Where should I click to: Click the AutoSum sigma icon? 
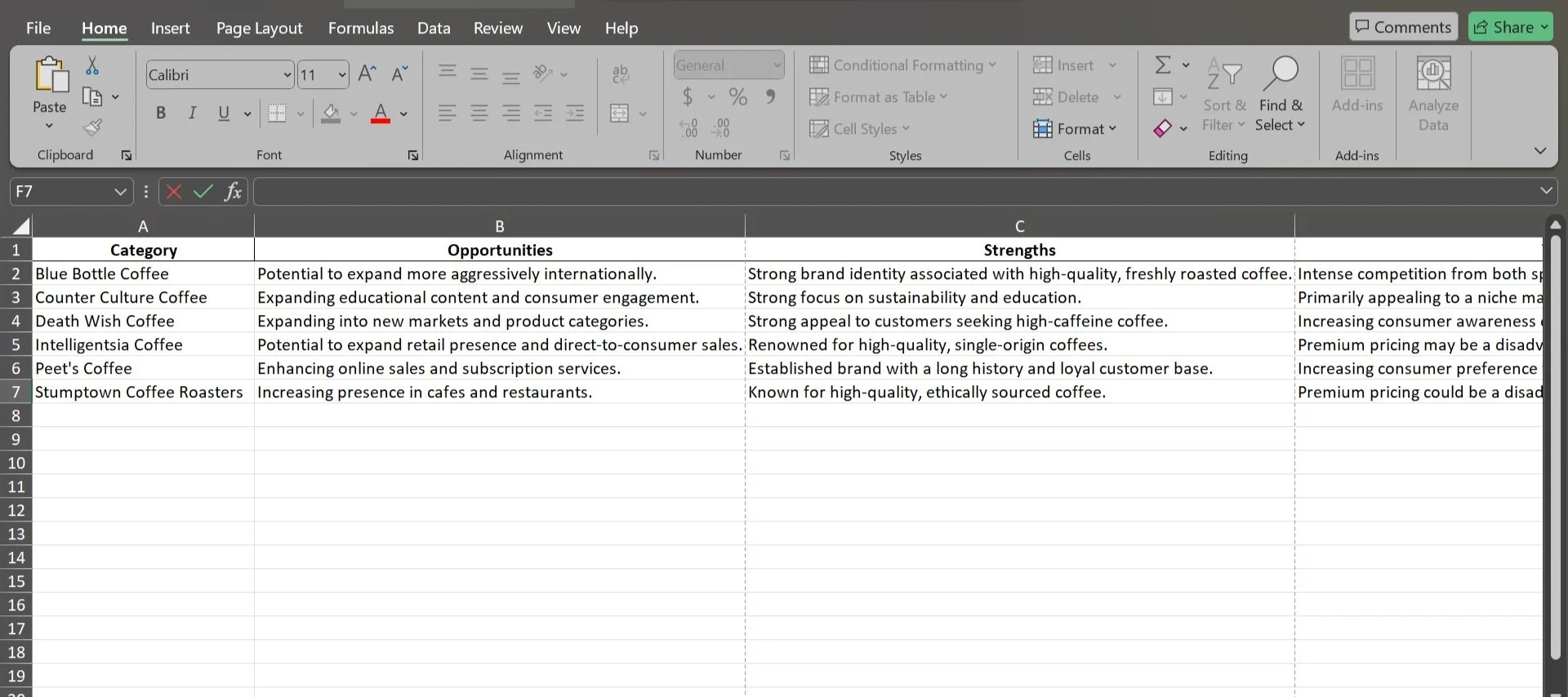coord(1163,65)
